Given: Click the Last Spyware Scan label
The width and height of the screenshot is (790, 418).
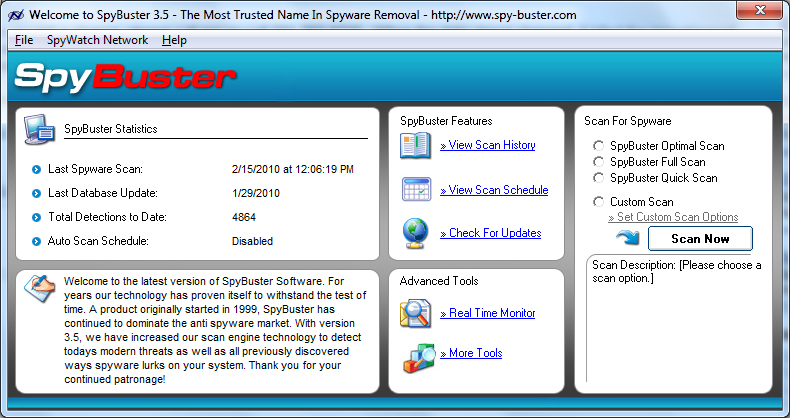Looking at the screenshot, I should click(95, 169).
